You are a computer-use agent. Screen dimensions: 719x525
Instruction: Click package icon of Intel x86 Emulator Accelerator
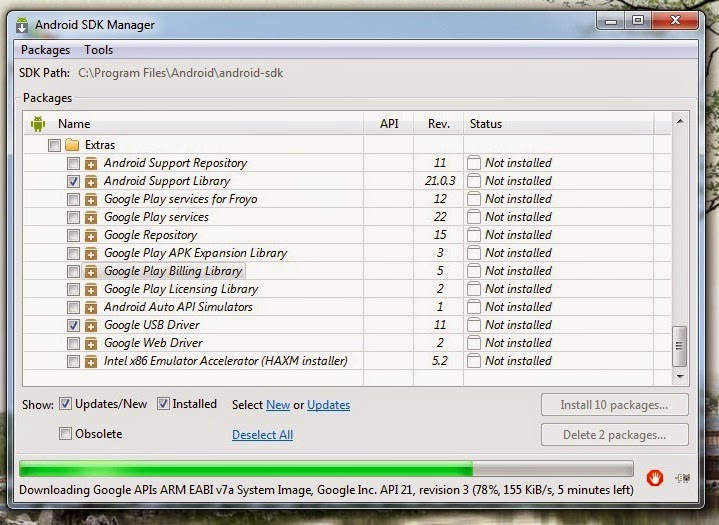[x=91, y=361]
